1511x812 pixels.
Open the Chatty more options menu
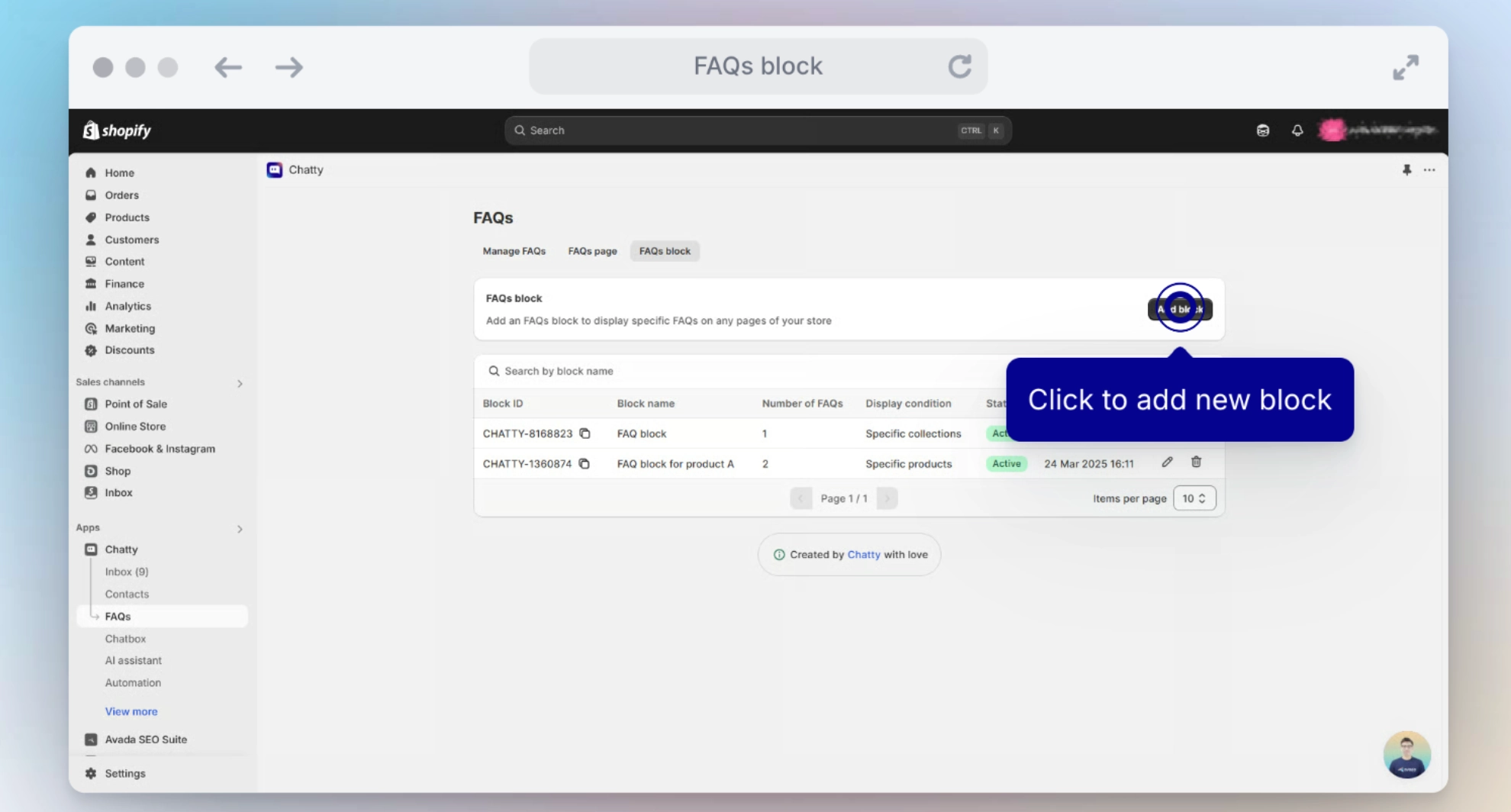point(1429,170)
